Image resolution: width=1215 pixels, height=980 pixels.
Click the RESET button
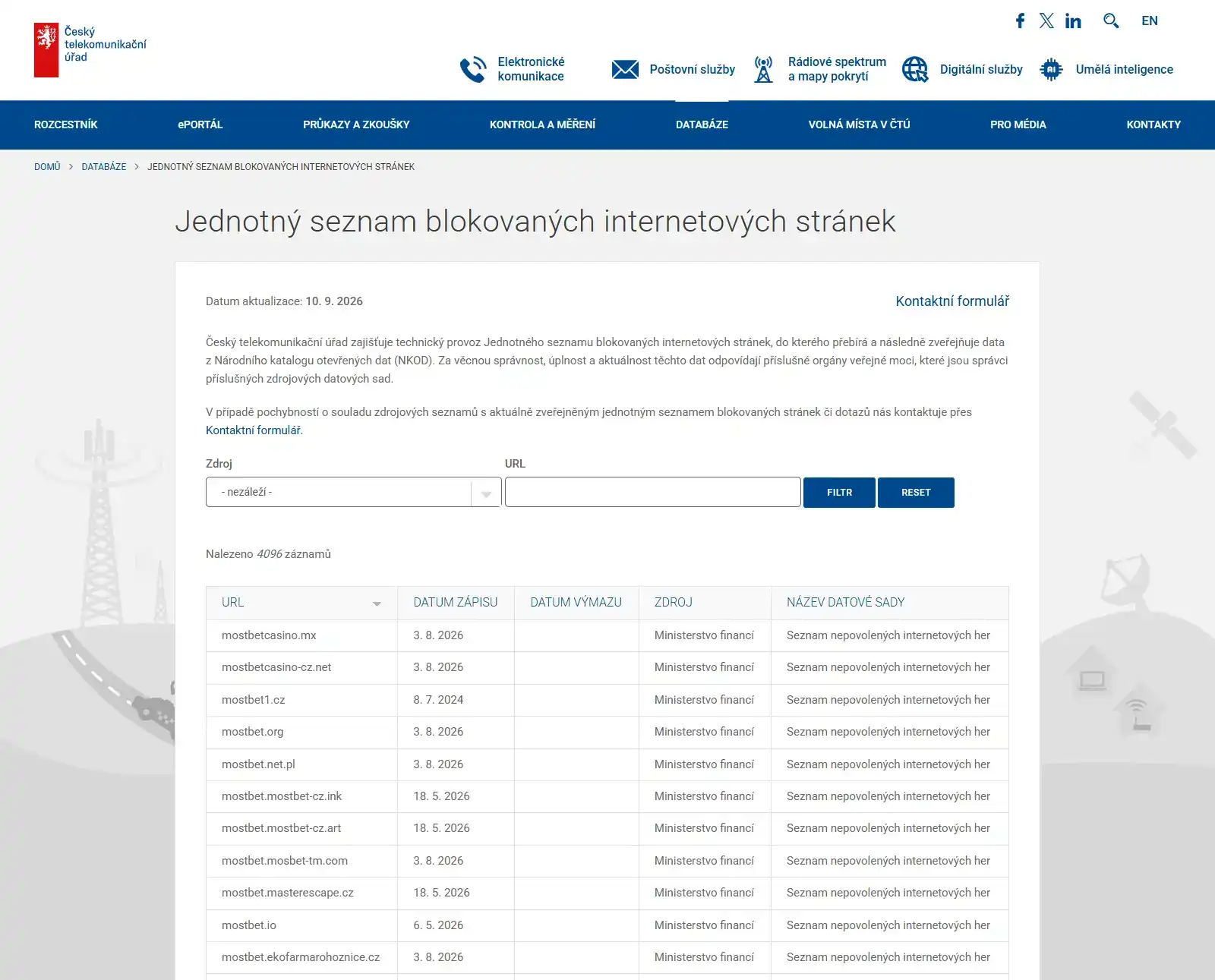(x=916, y=493)
